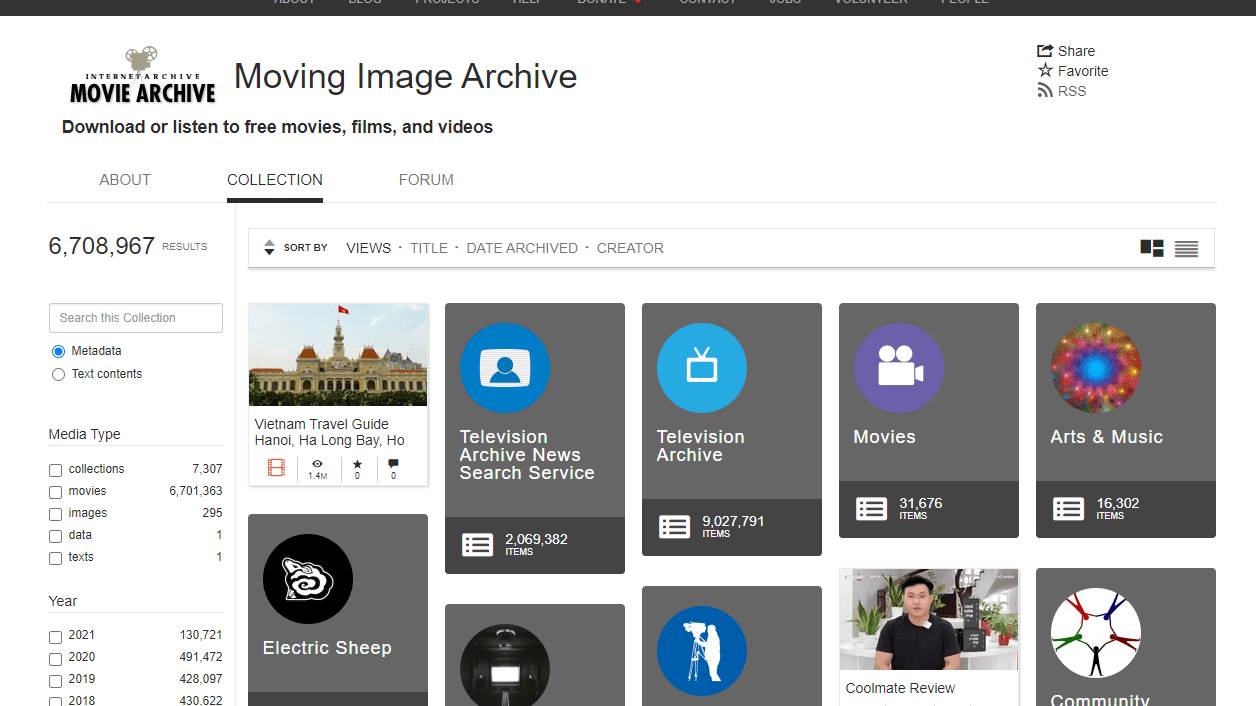Open the COLLECTION tab
1256x706 pixels.
coord(275,180)
